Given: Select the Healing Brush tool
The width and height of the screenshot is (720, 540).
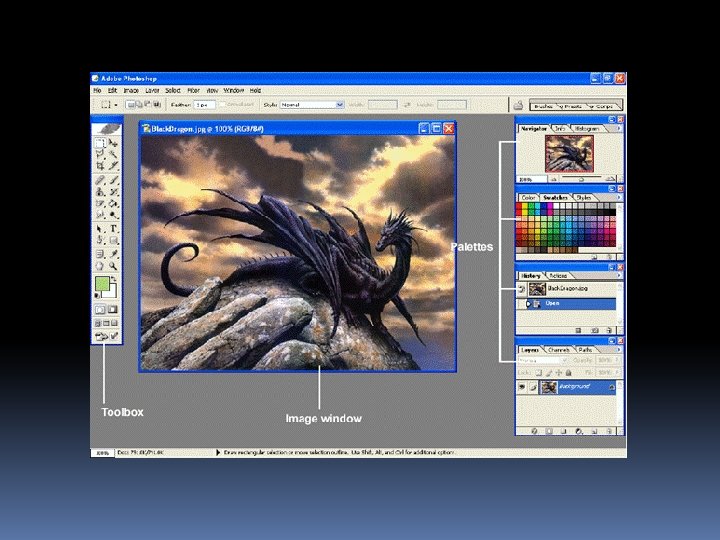Looking at the screenshot, I should pos(100,180).
